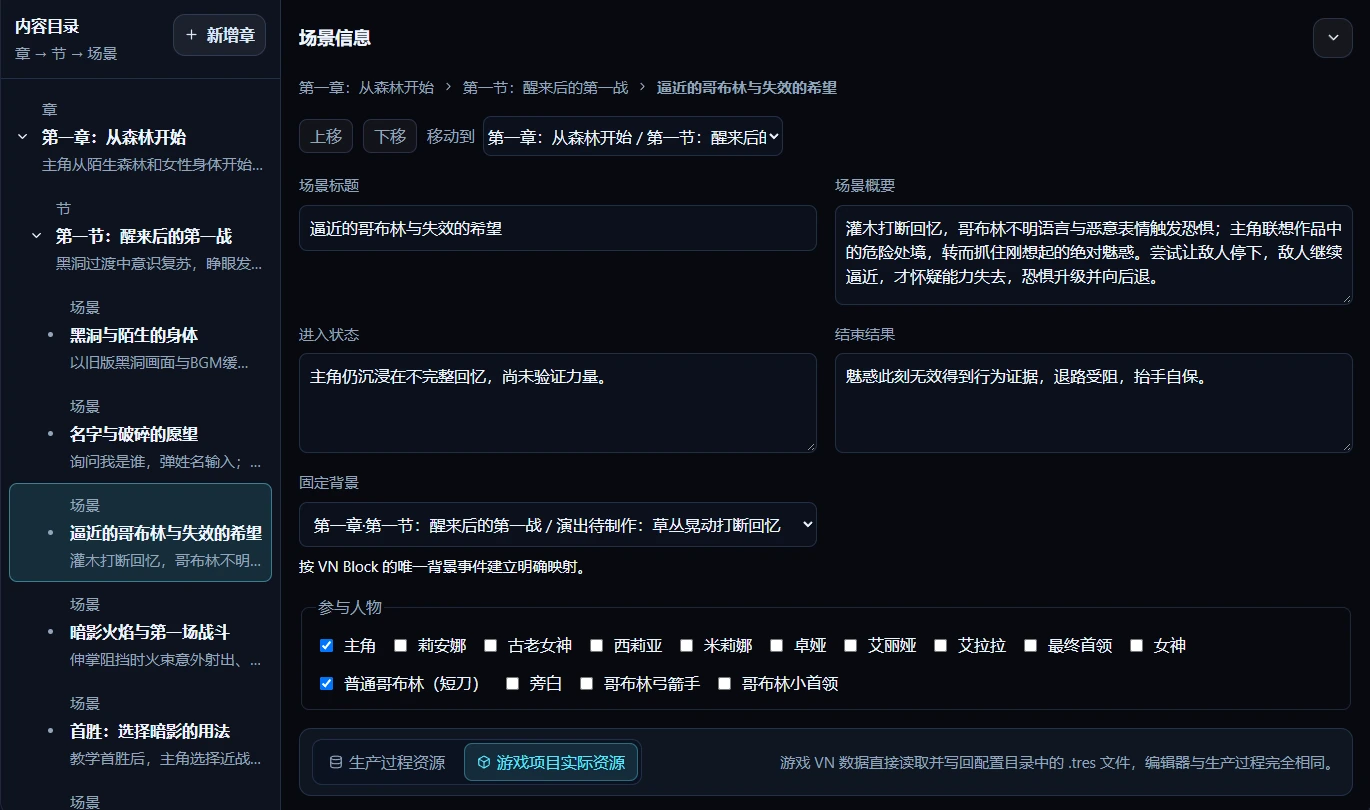This screenshot has height=810, width=1370.
Task: Tick the 旁白 checkbox
Action: point(512,684)
